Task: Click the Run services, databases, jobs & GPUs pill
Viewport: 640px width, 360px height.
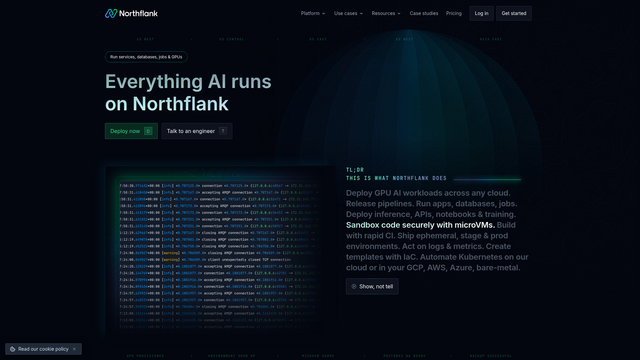Action: click(x=146, y=57)
